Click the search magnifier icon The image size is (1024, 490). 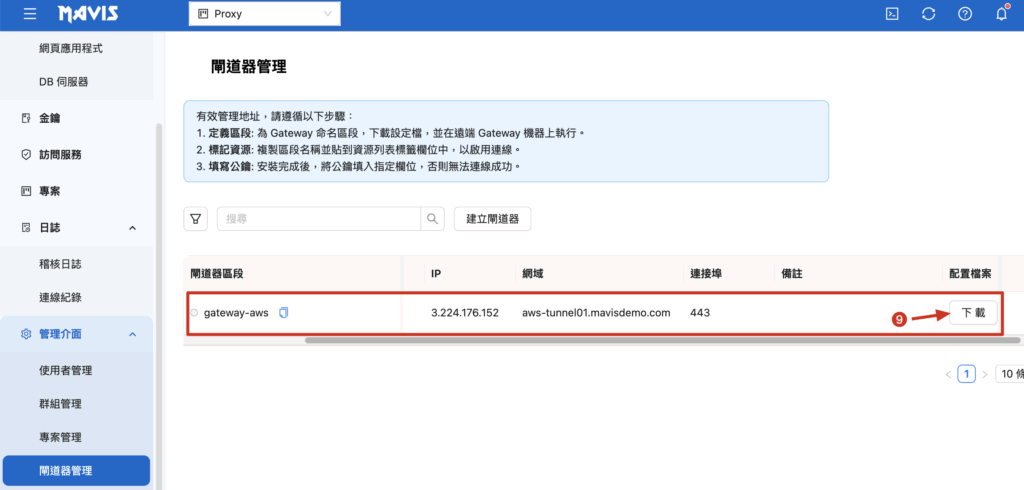pyautogui.click(x=433, y=219)
